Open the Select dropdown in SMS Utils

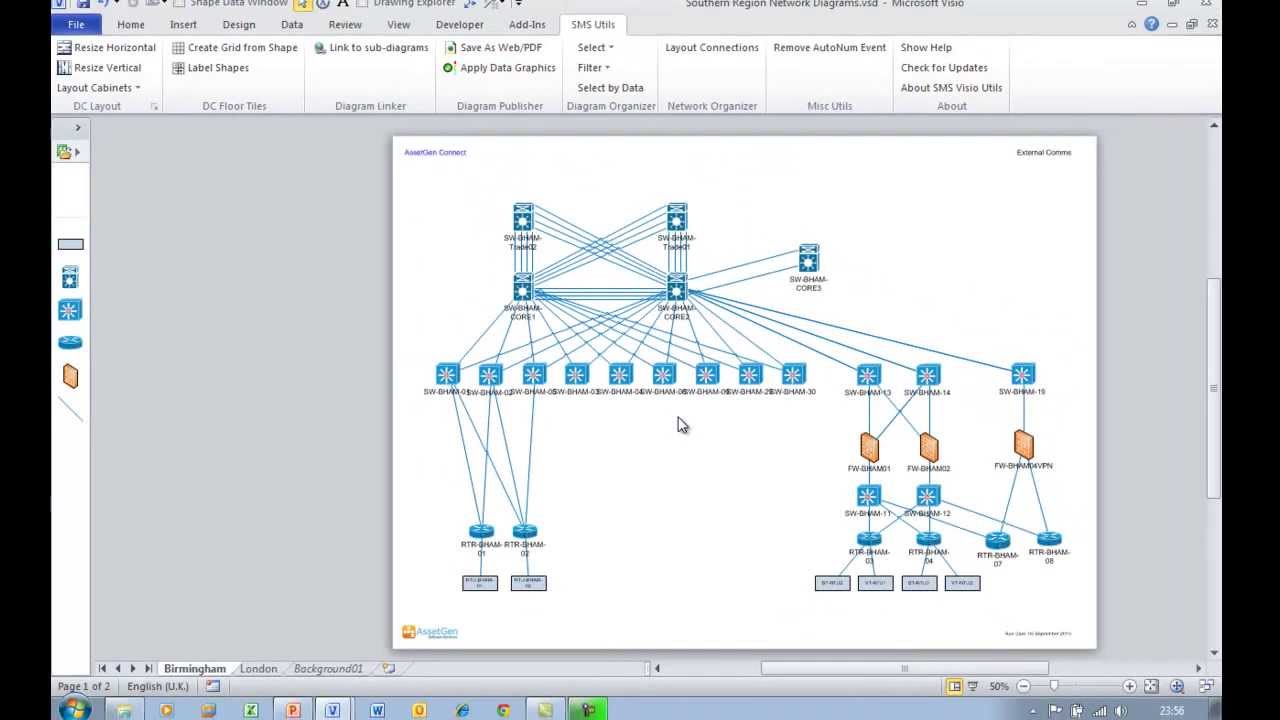point(594,47)
